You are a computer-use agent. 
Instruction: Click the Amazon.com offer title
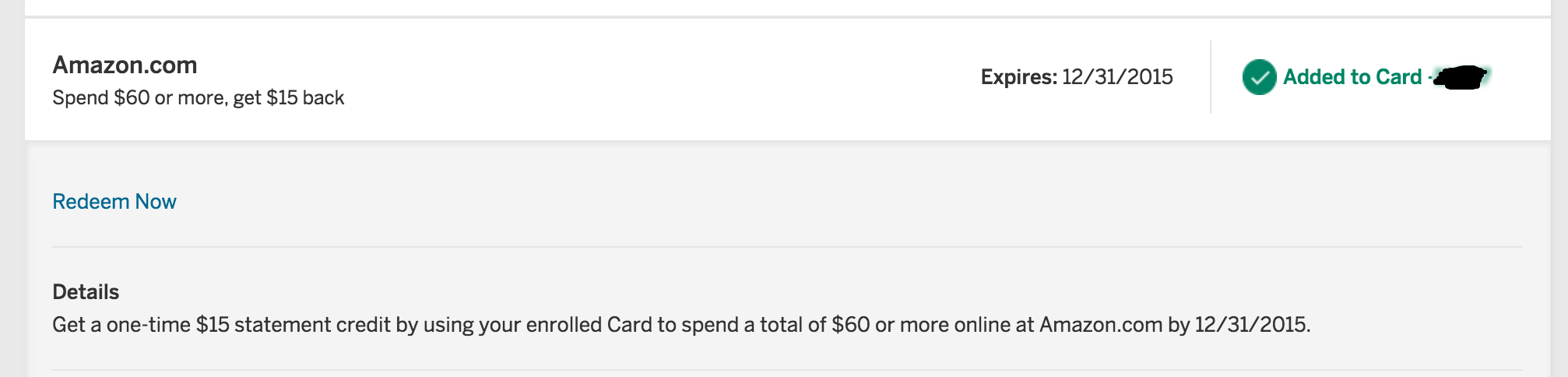(125, 65)
